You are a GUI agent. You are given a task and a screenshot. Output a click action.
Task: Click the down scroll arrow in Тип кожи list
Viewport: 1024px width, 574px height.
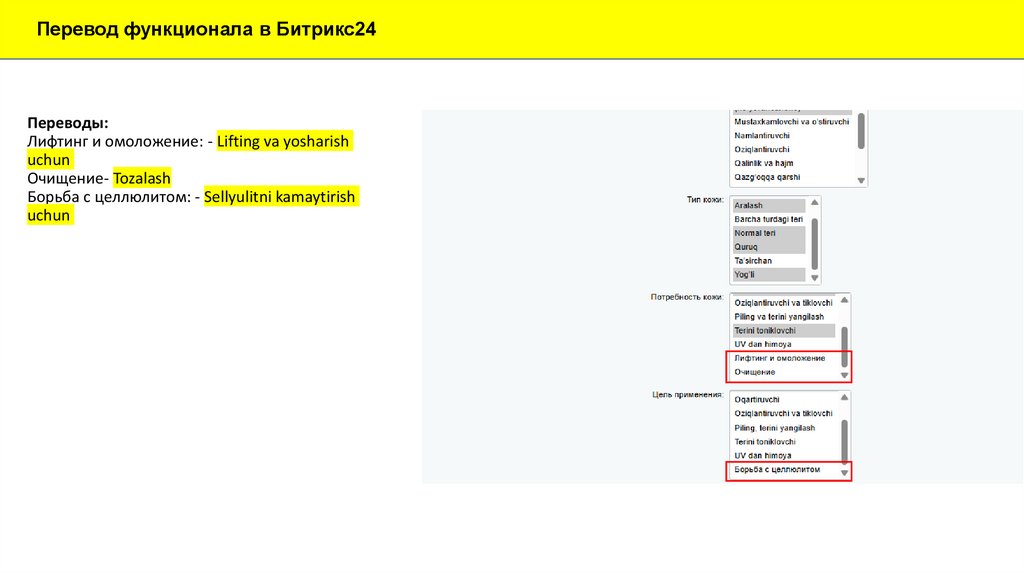tap(814, 278)
